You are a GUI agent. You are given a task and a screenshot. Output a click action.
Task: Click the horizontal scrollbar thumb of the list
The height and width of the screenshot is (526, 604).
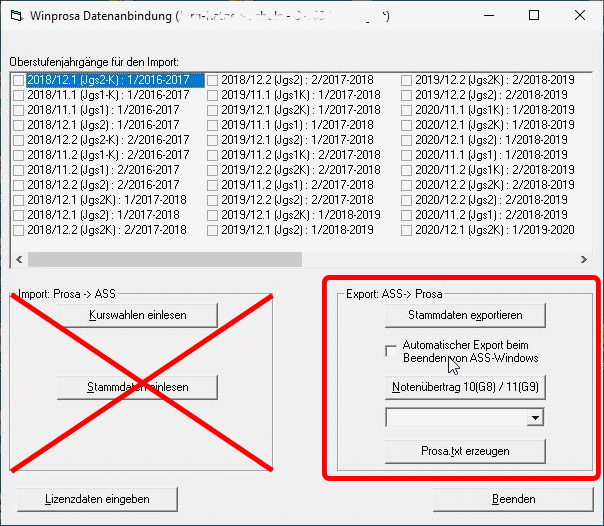[165, 259]
